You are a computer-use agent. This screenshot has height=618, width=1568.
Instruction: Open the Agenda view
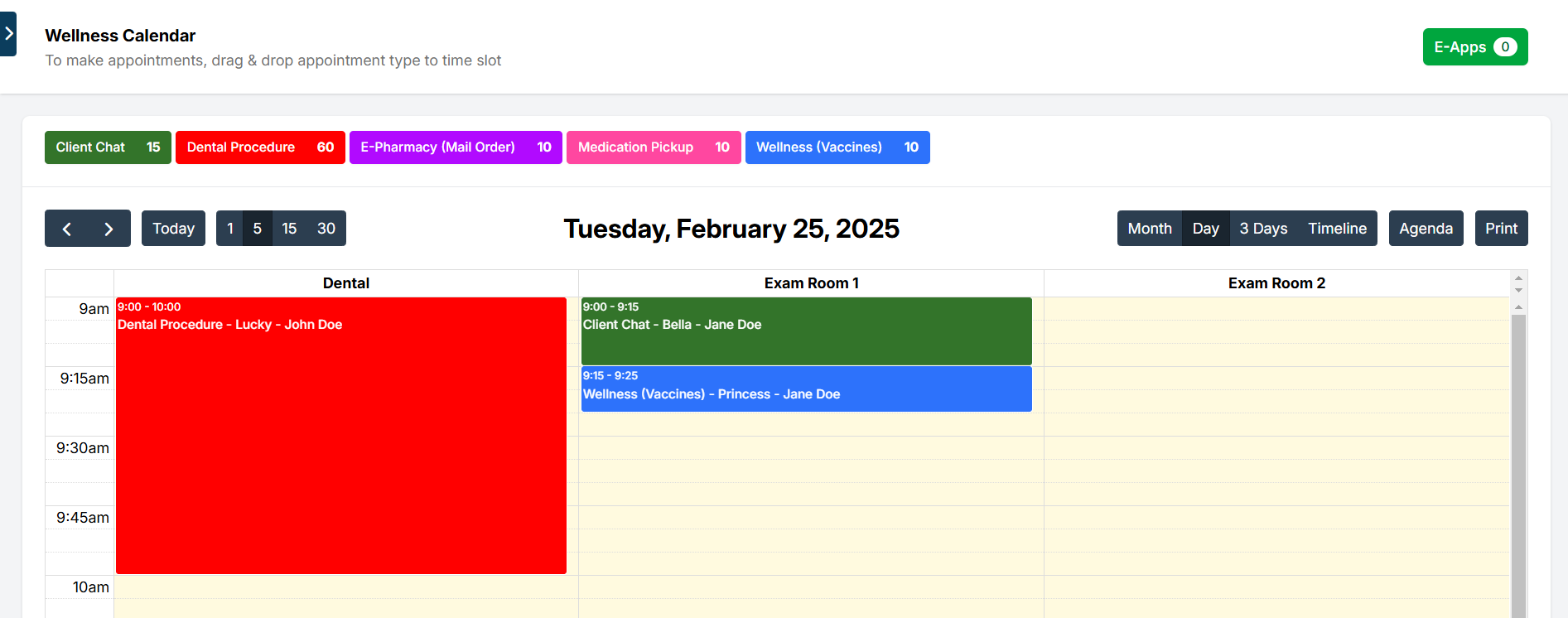(1426, 229)
